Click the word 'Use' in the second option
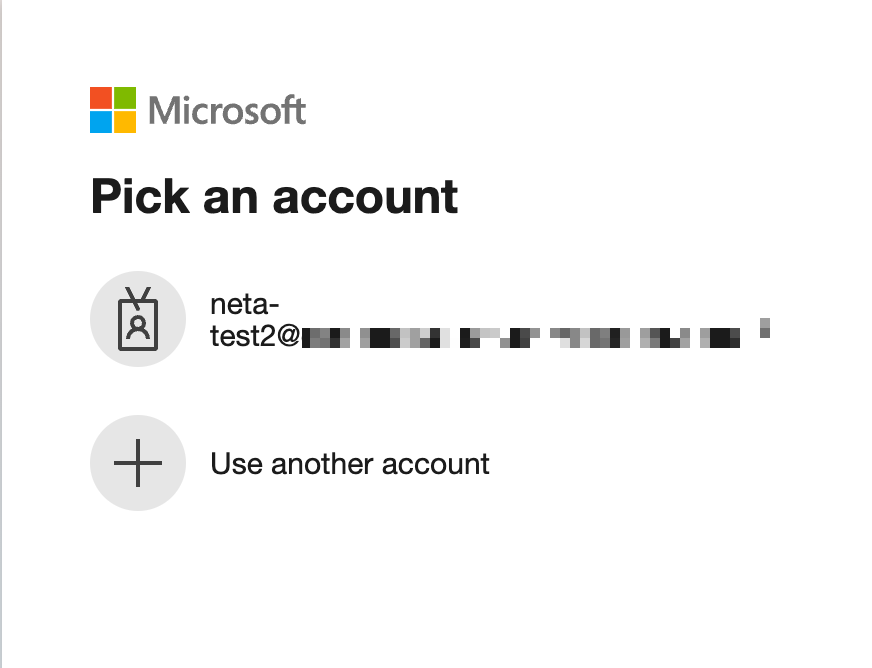This screenshot has width=872, height=668. (236, 464)
